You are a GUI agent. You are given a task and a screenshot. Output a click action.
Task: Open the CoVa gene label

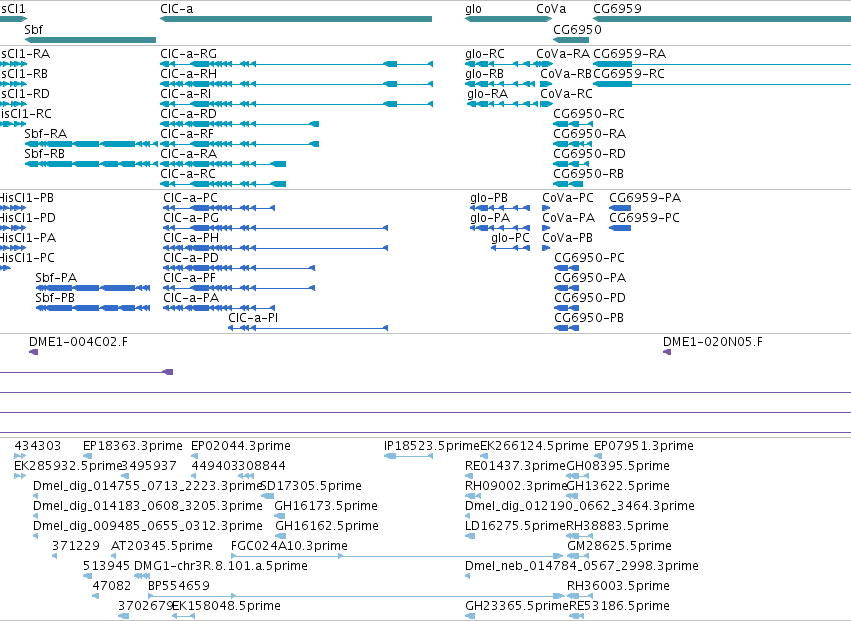551,9
